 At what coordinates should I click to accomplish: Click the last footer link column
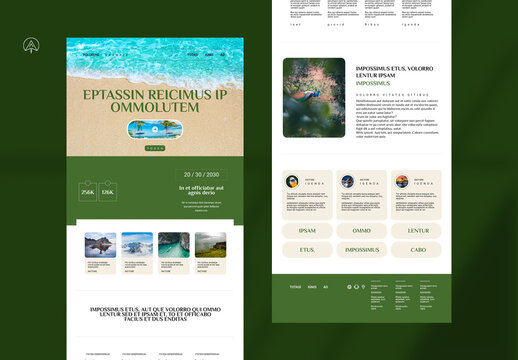(x=428, y=295)
